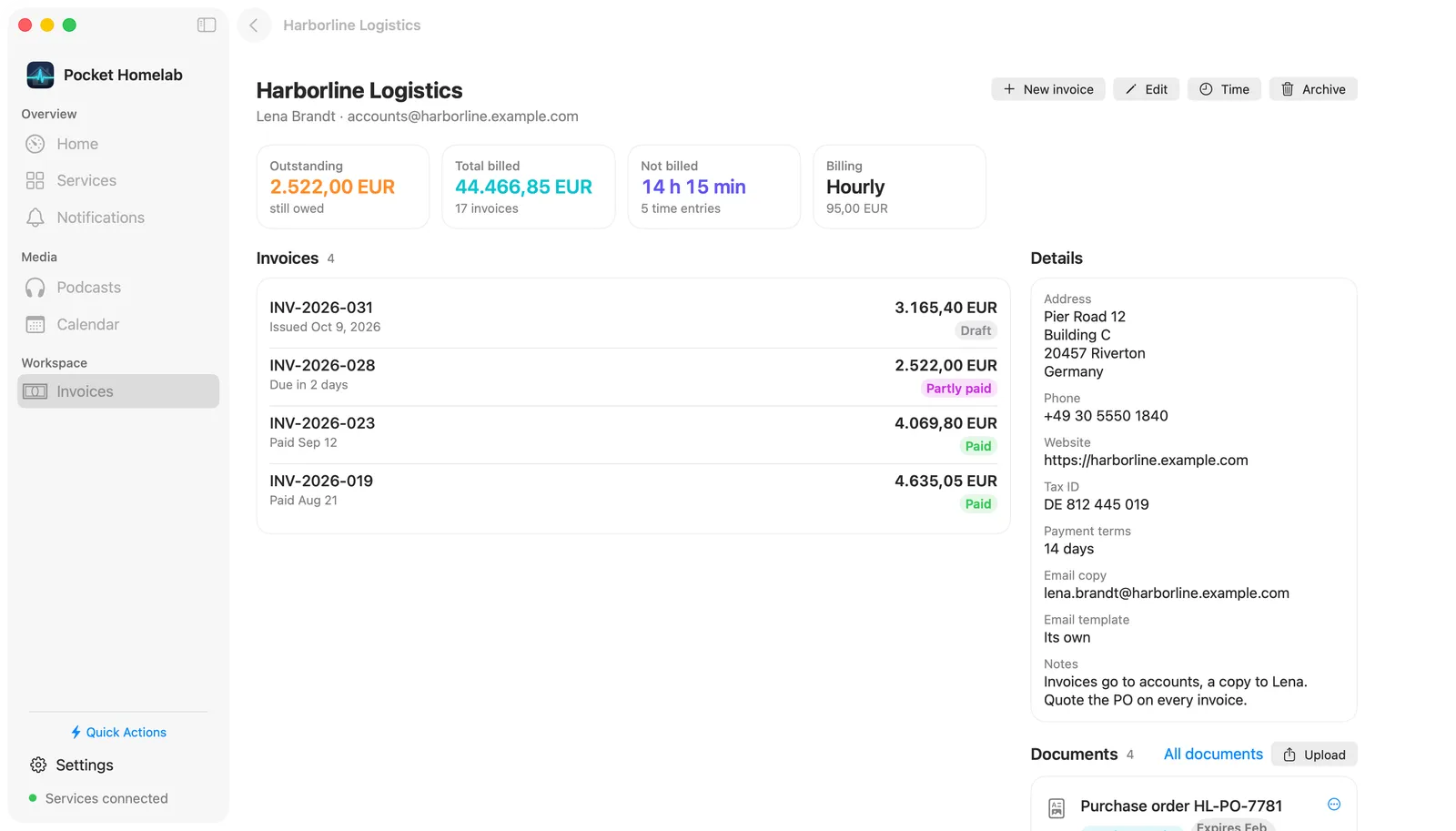Open the Purchase order more-options icon
Image resolution: width=1456 pixels, height=831 pixels.
point(1334,805)
